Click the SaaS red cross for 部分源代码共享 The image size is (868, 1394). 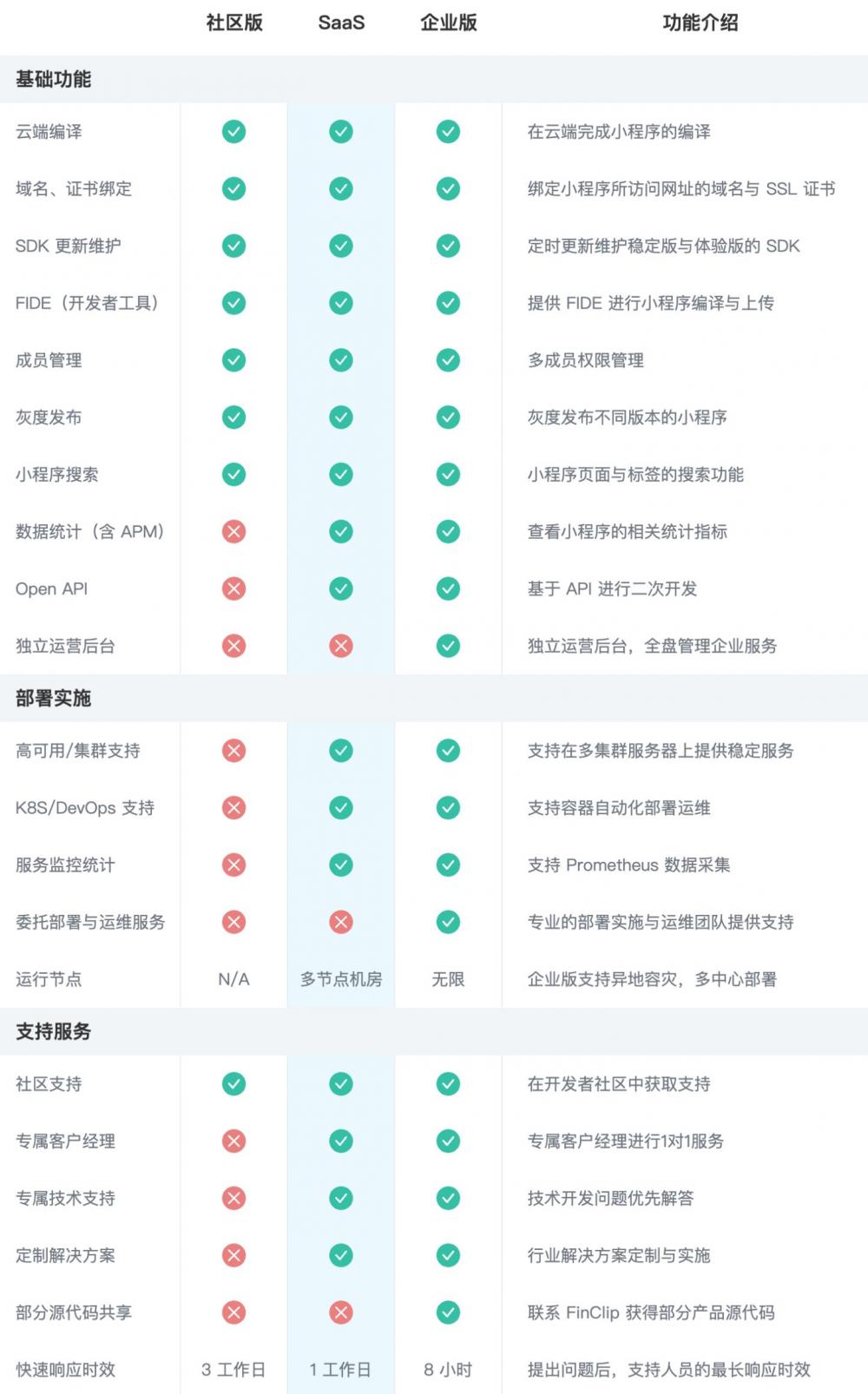[341, 1312]
